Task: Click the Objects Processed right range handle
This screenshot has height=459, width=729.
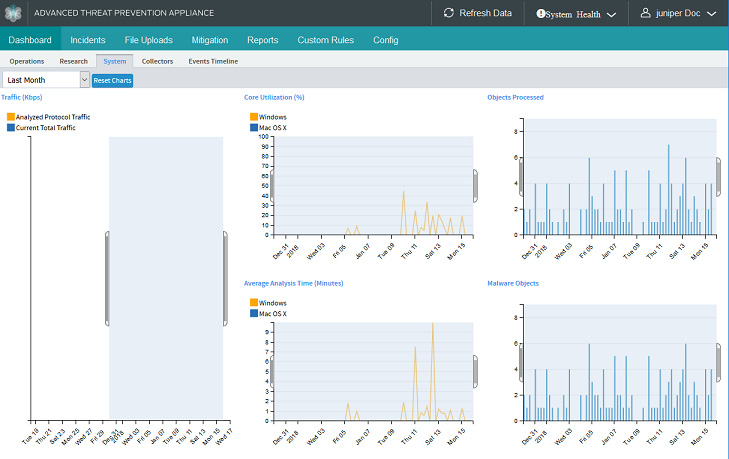Action: 717,176
